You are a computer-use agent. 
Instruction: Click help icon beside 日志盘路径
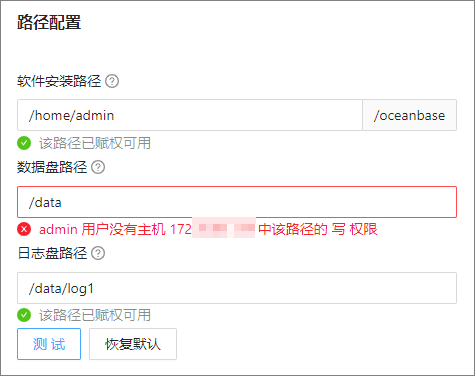tap(98, 253)
